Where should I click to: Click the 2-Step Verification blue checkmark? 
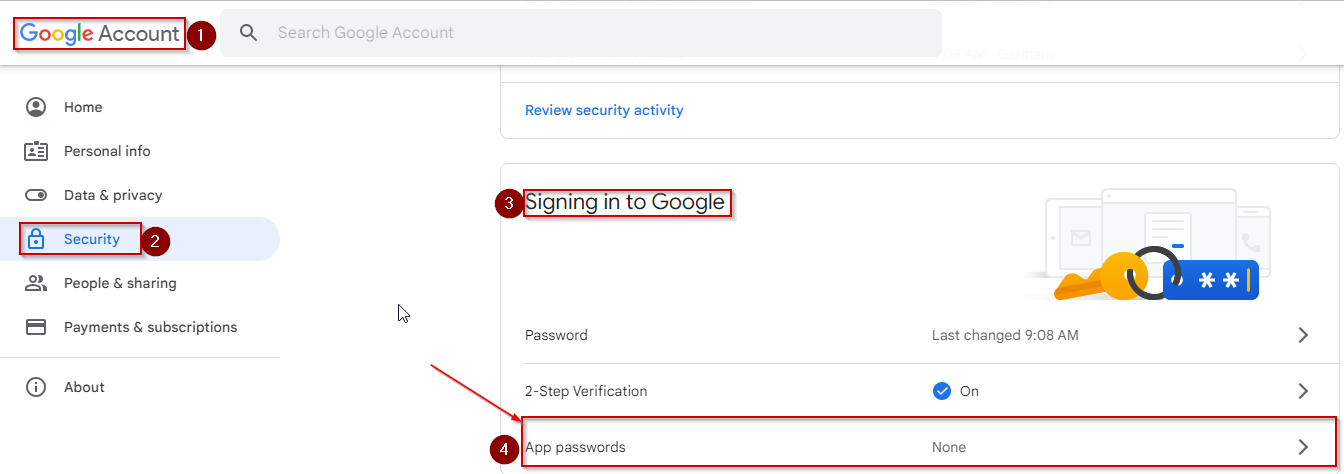click(x=941, y=391)
